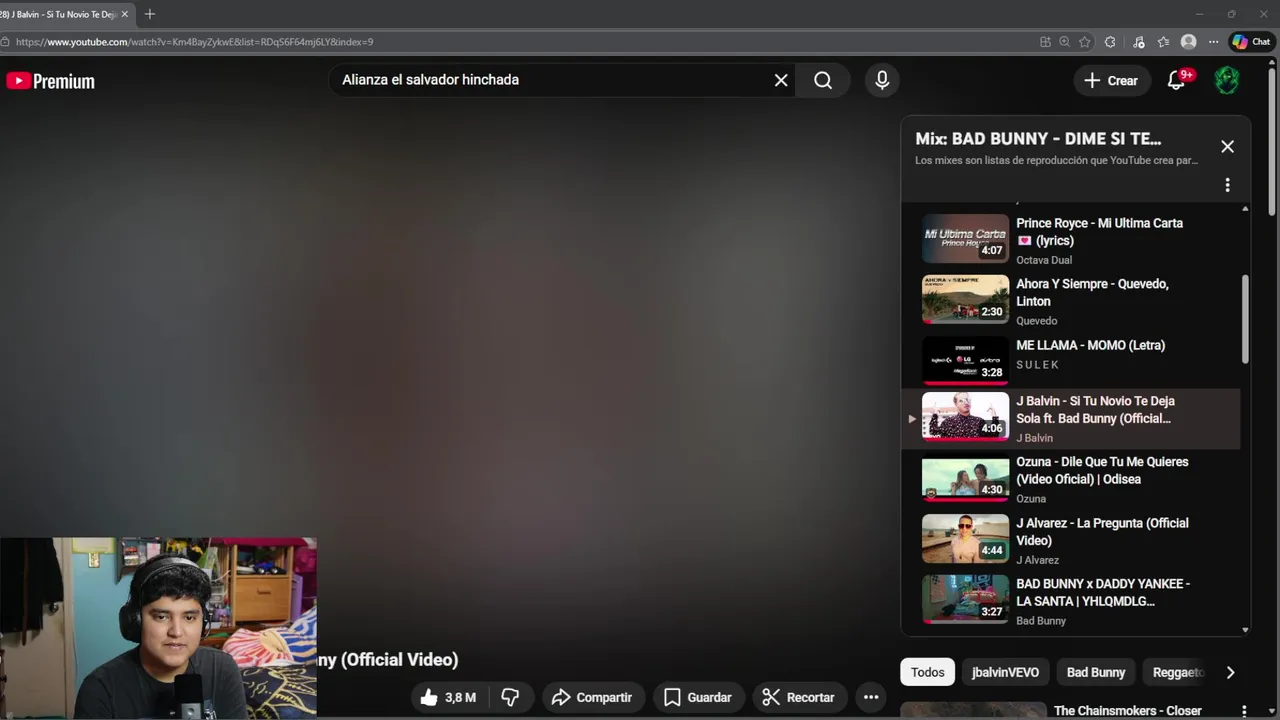The width and height of the screenshot is (1280, 720).
Task: Run search with magnifier button
Action: click(x=823, y=80)
